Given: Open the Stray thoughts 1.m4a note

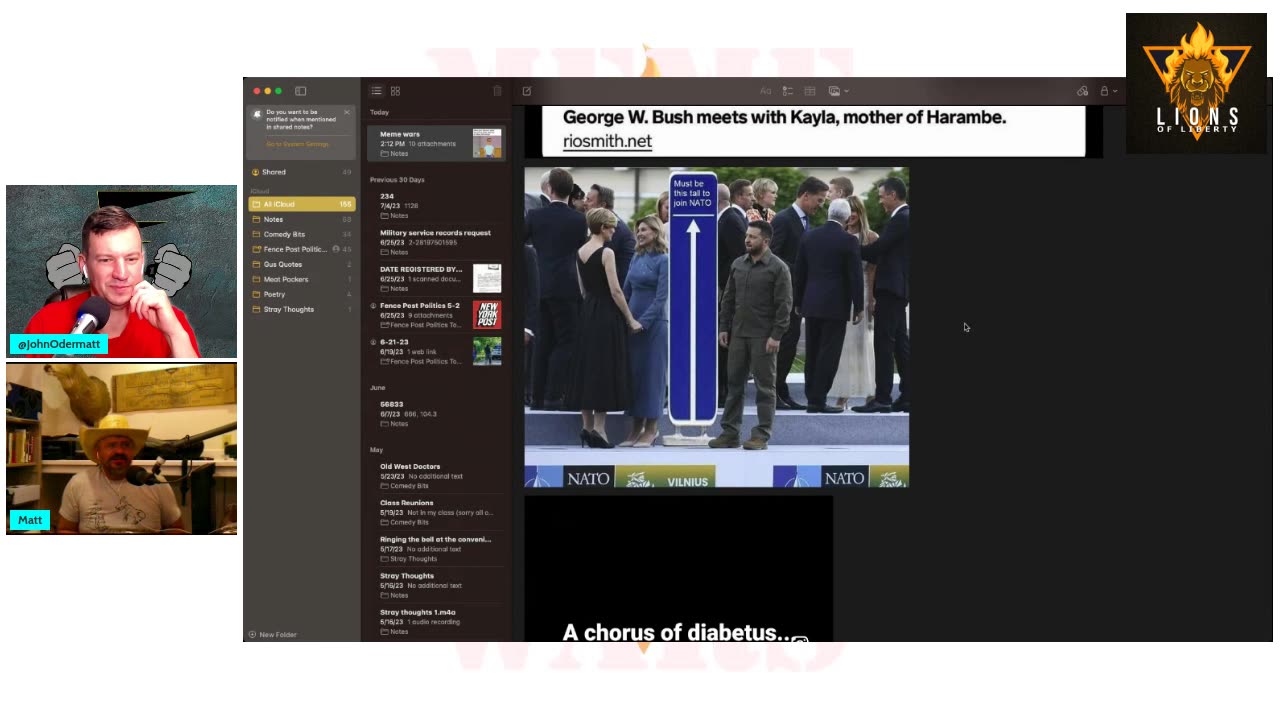Looking at the screenshot, I should tap(436, 622).
